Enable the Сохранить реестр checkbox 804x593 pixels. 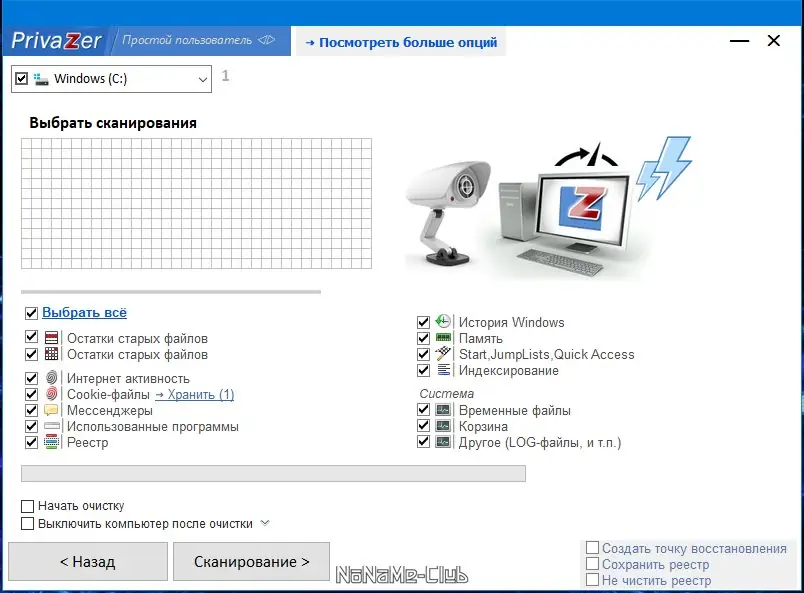592,564
